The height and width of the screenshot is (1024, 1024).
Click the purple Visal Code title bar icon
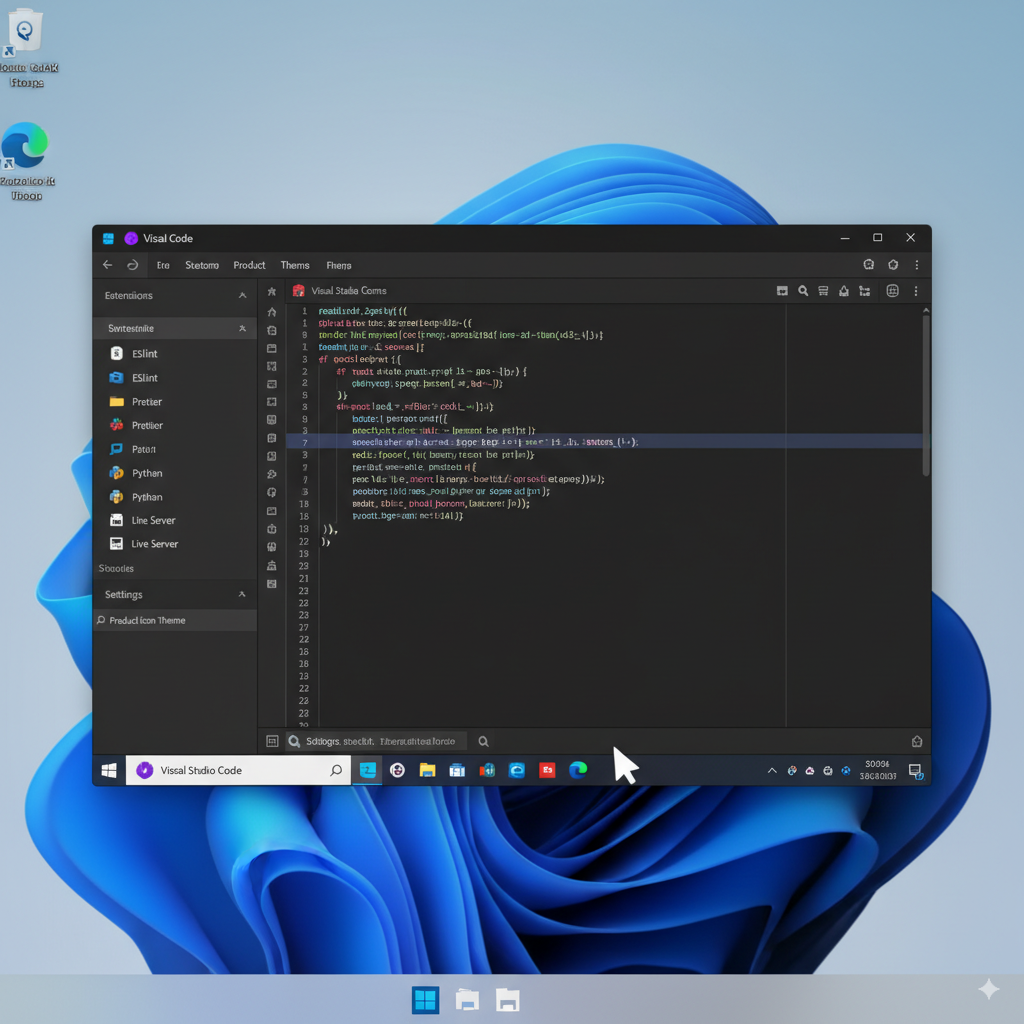[131, 238]
